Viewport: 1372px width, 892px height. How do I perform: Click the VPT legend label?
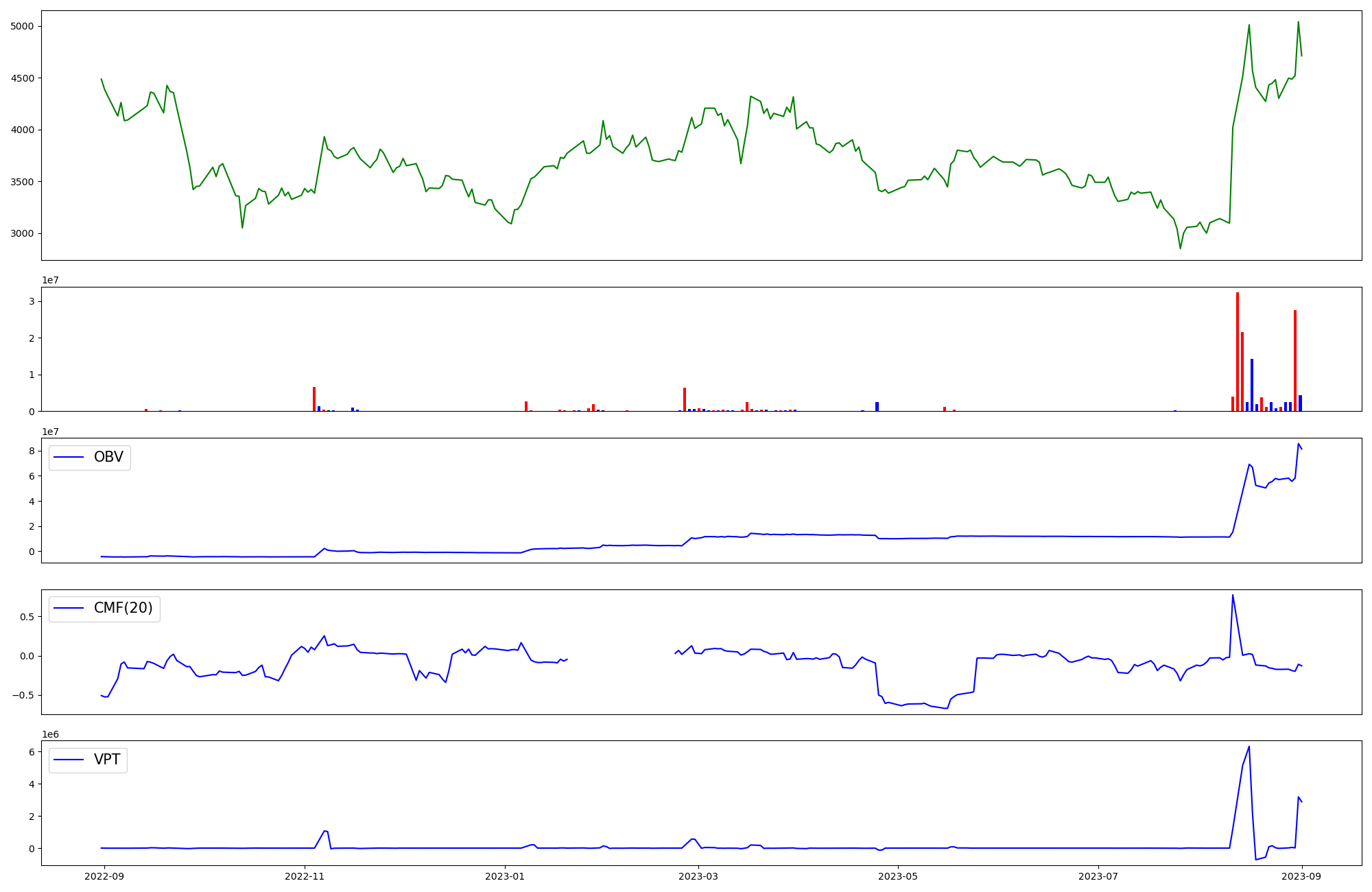coord(107,760)
